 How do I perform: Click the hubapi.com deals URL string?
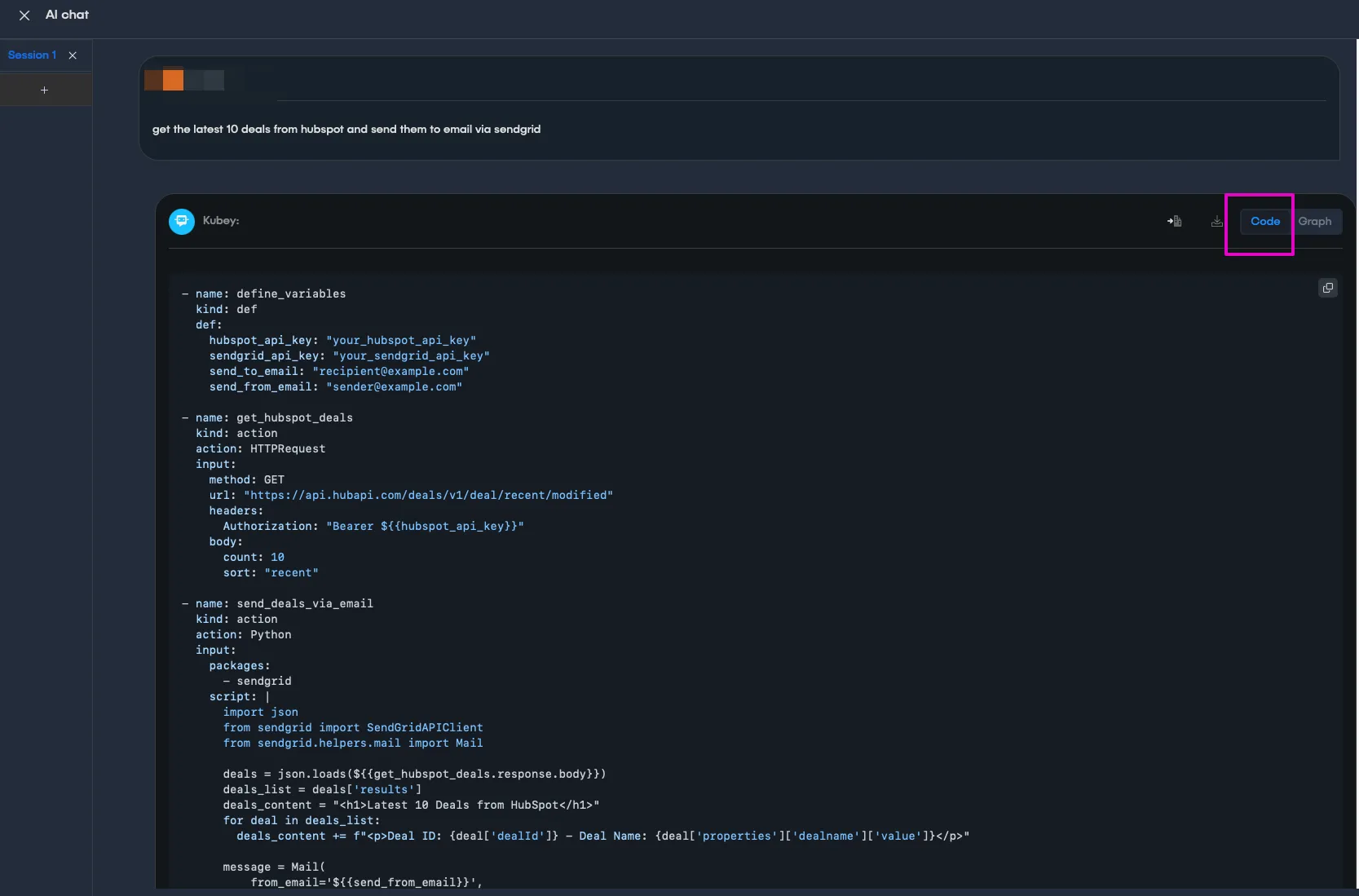(x=429, y=495)
